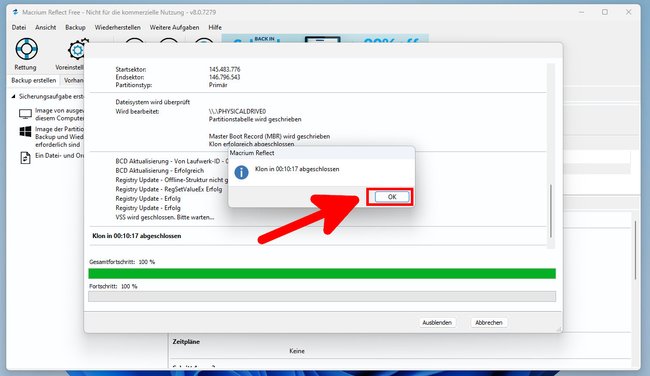
Task: Click the grey Fortschritt progress bar
Action: [x=322, y=296]
